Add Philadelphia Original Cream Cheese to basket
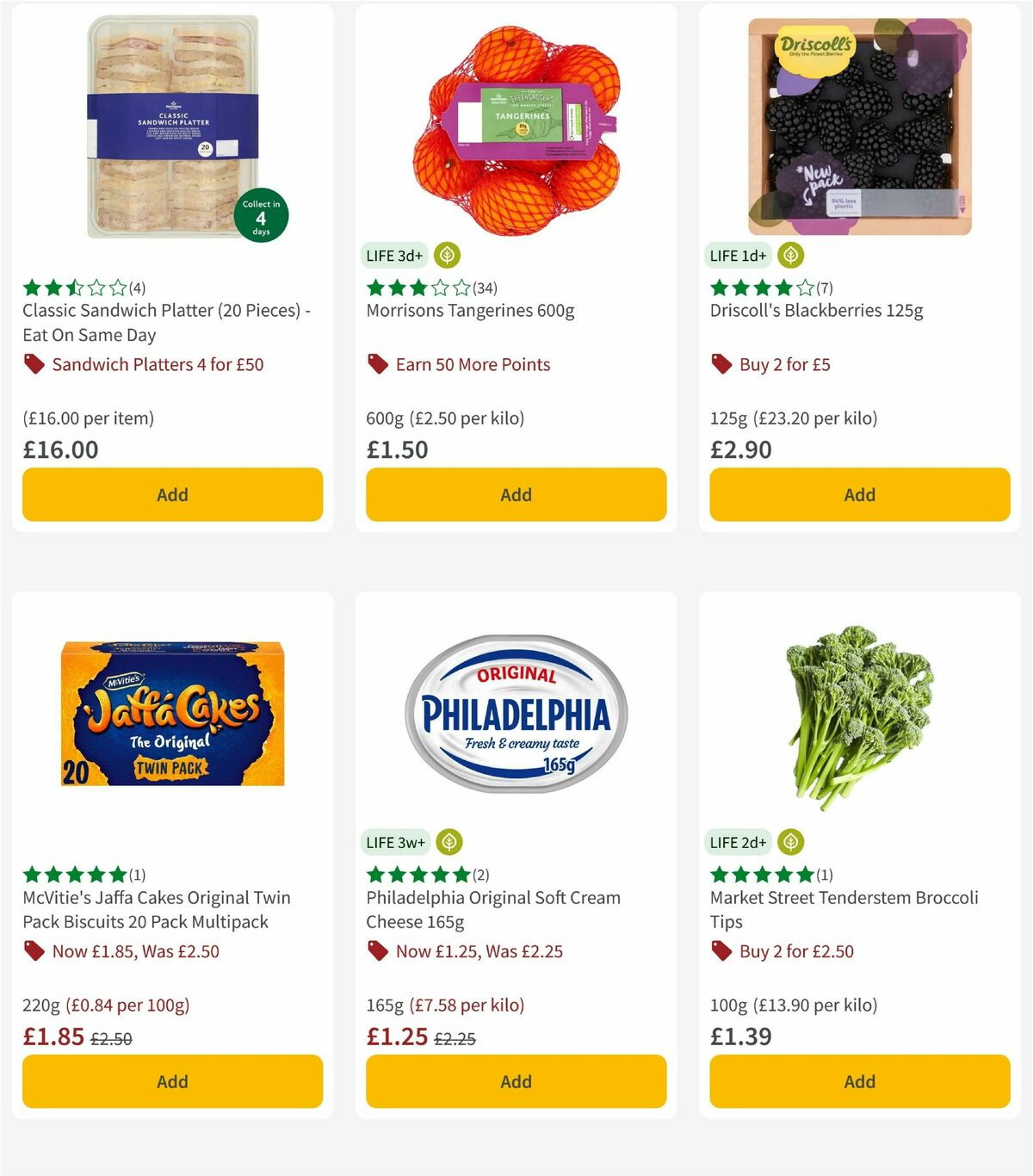The image size is (1033, 1176). (515, 1081)
